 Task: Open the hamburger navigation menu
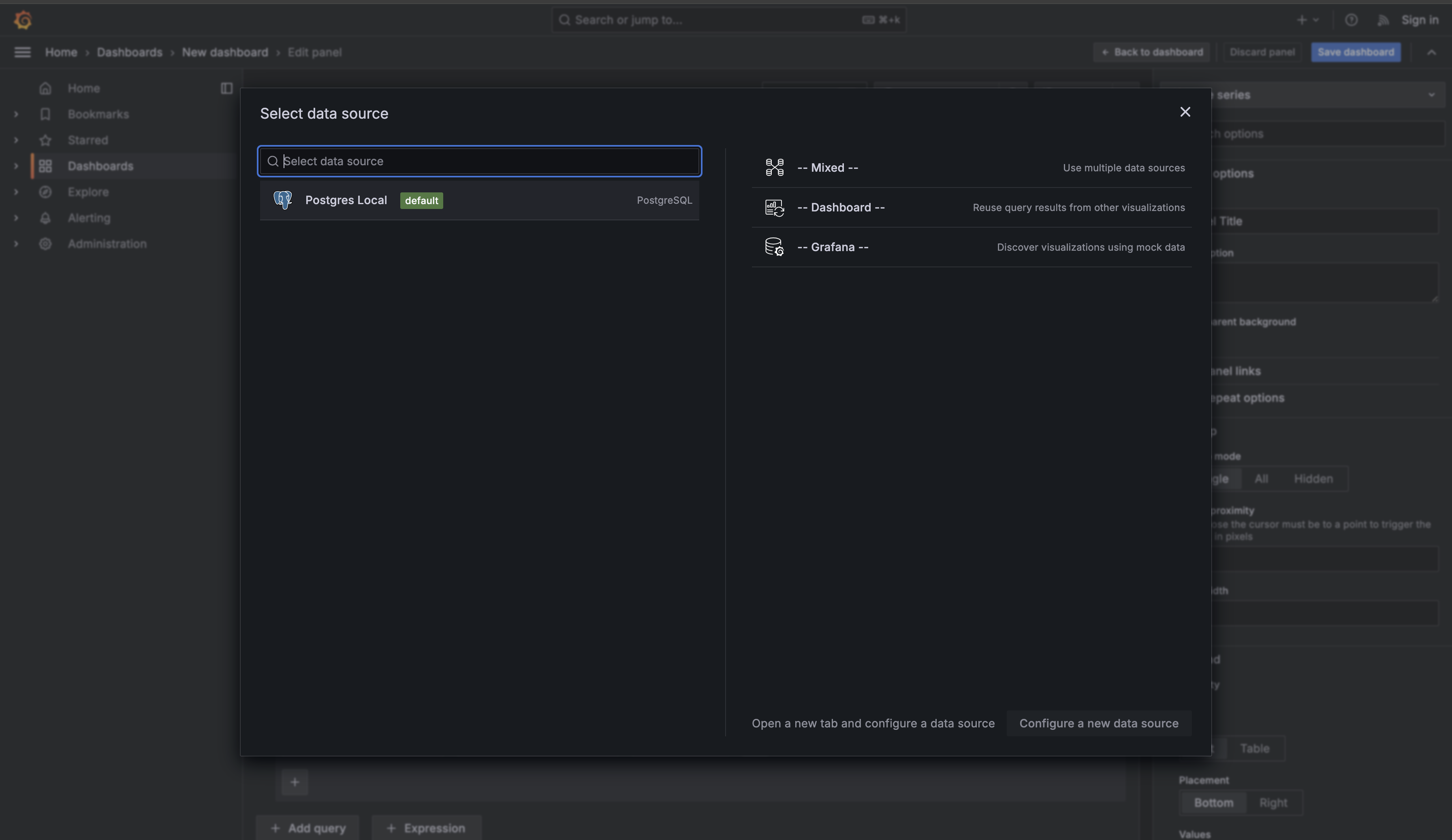[x=22, y=52]
